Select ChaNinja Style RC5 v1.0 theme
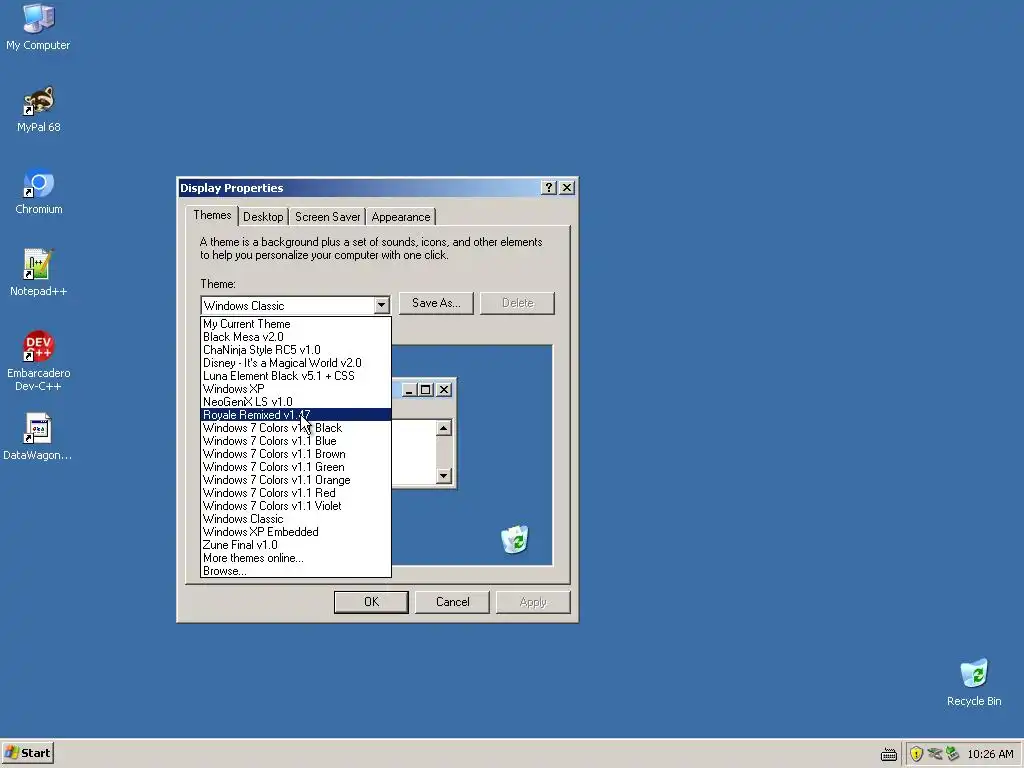 (x=296, y=350)
